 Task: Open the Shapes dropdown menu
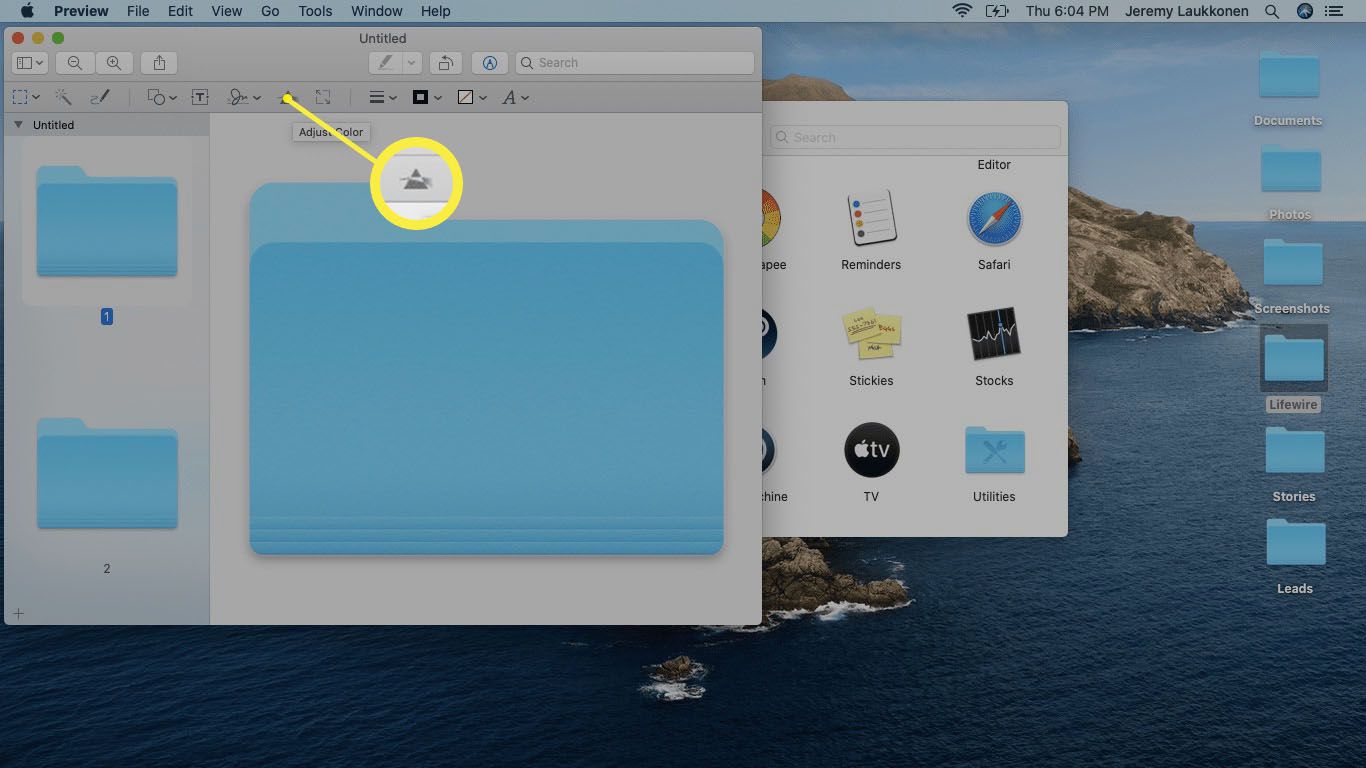pyautogui.click(x=161, y=97)
